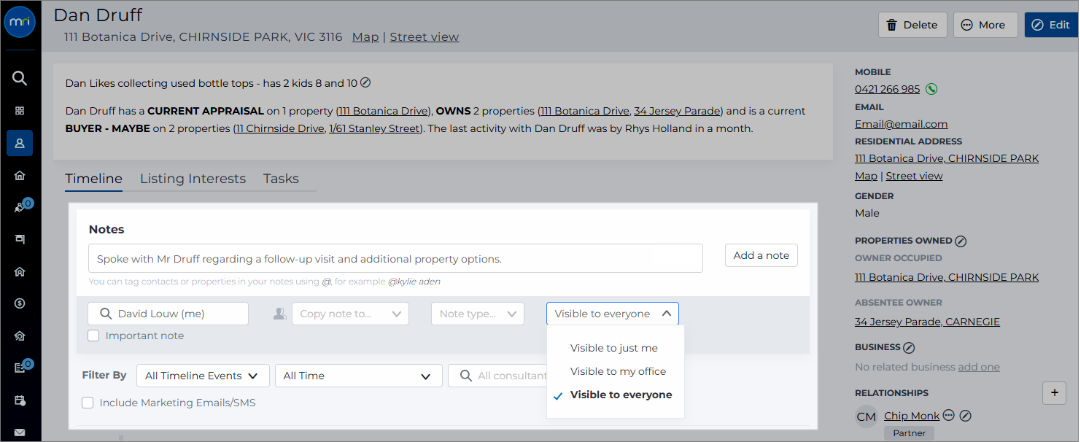The image size is (1080, 442).
Task: Open the All Timeline Events filter
Action: coord(202,376)
